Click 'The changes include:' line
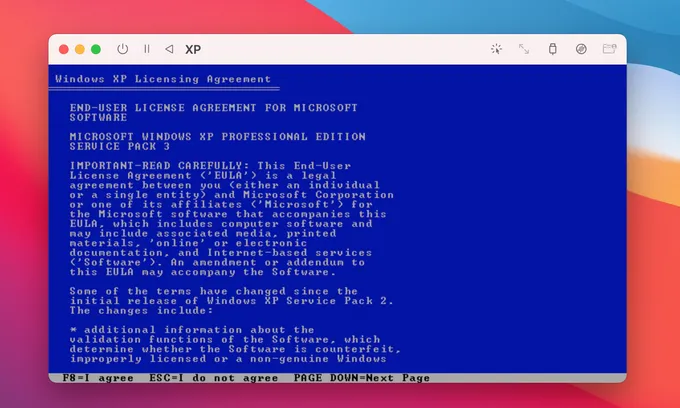 click(x=141, y=310)
